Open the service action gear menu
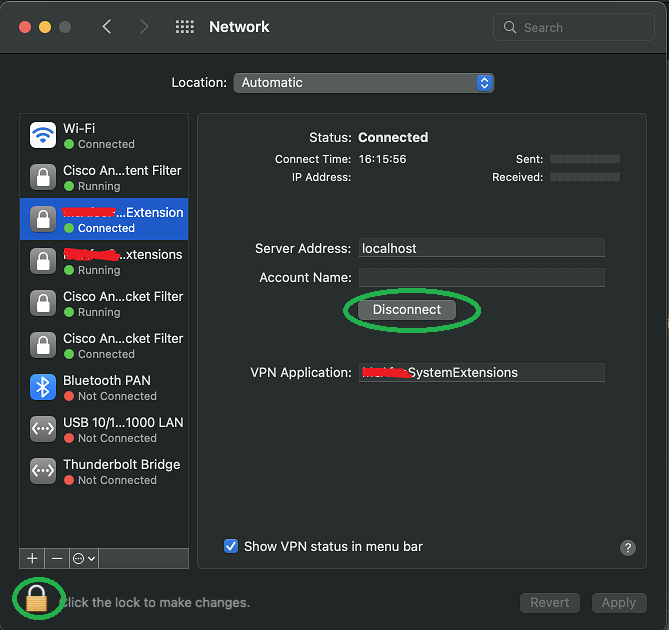Viewport: 669px width, 630px height. [84, 558]
